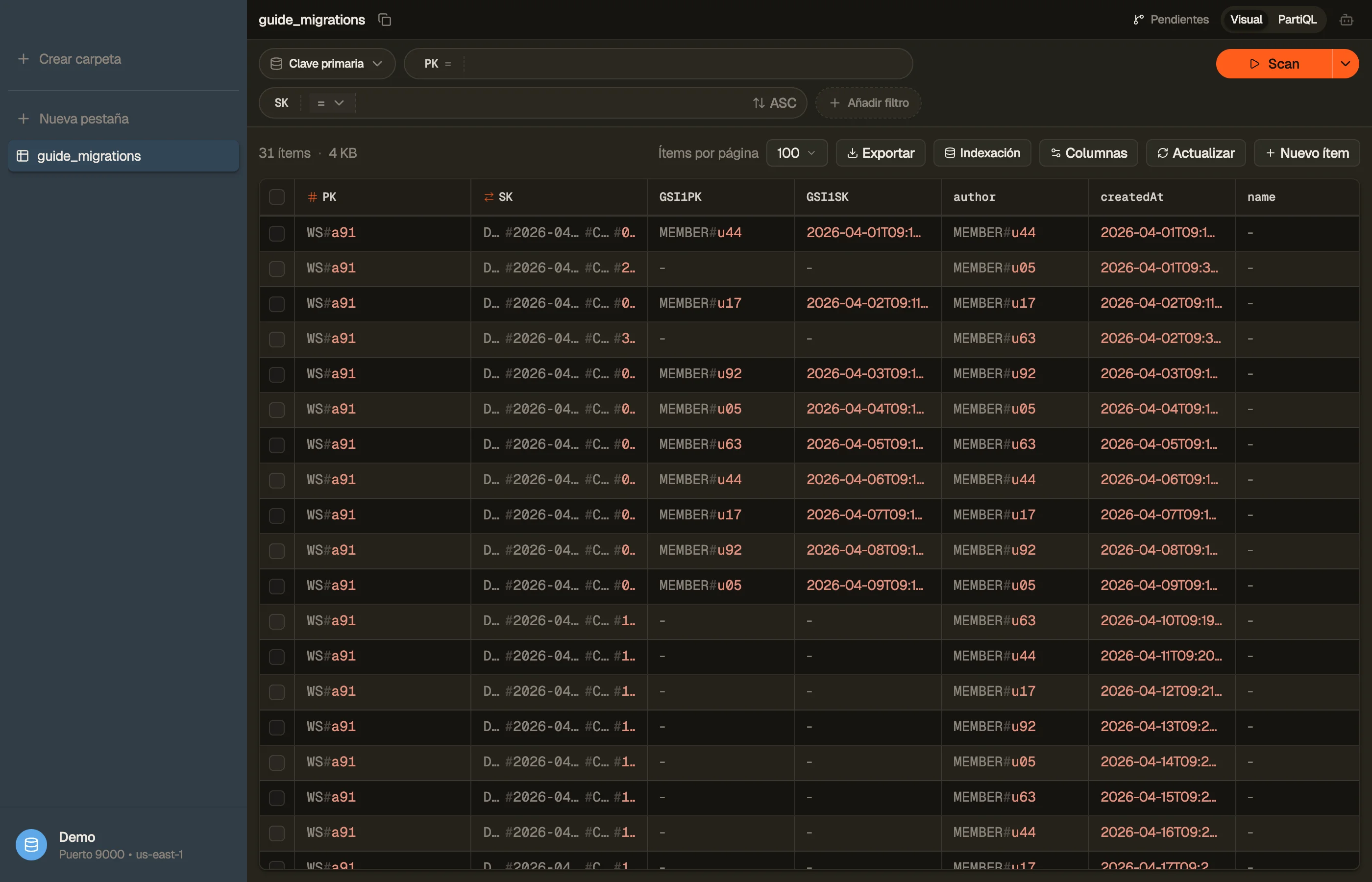1372x882 pixels.
Task: Export items with Exportar button
Action: pos(880,153)
